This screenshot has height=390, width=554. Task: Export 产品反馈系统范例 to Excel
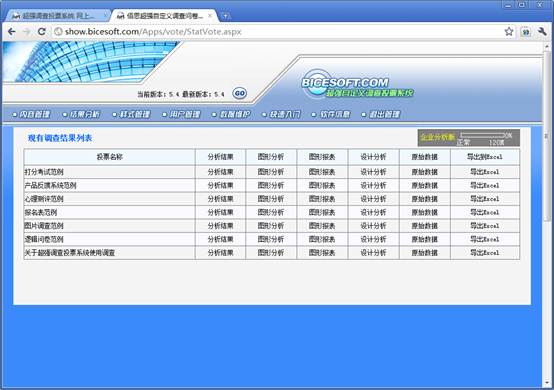click(485, 185)
